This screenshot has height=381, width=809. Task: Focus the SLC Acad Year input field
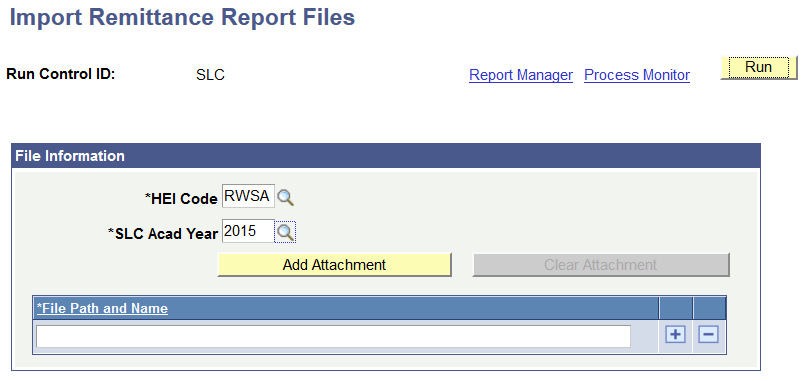click(x=248, y=231)
